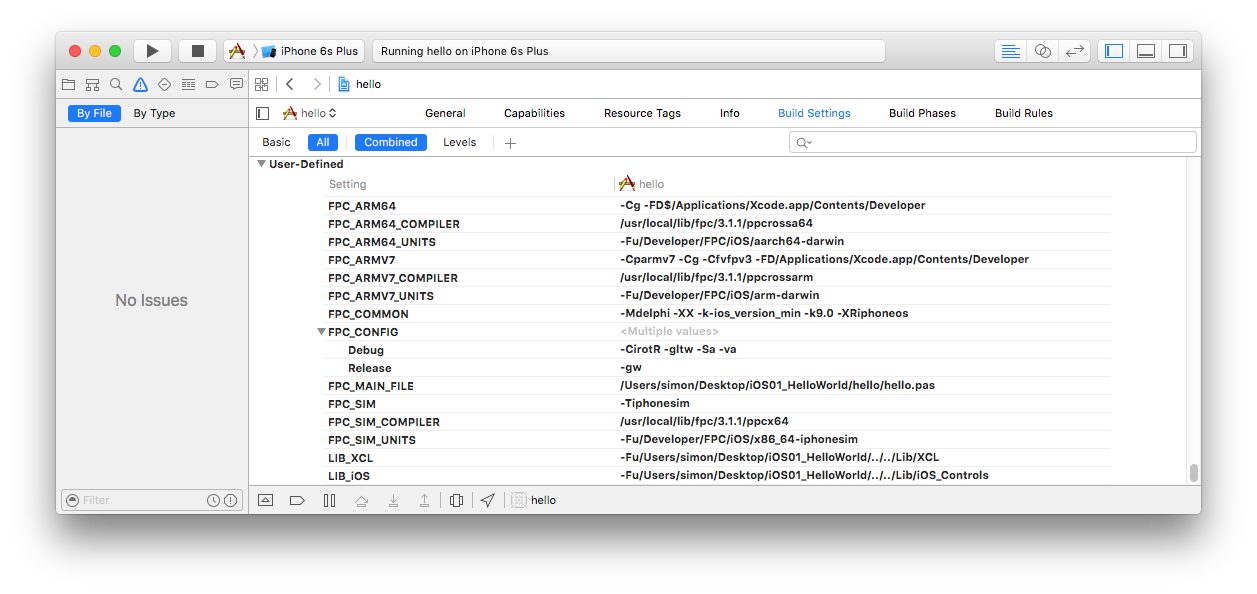This screenshot has width=1257, height=594.
Task: Click the build settings search field
Action: pos(992,142)
